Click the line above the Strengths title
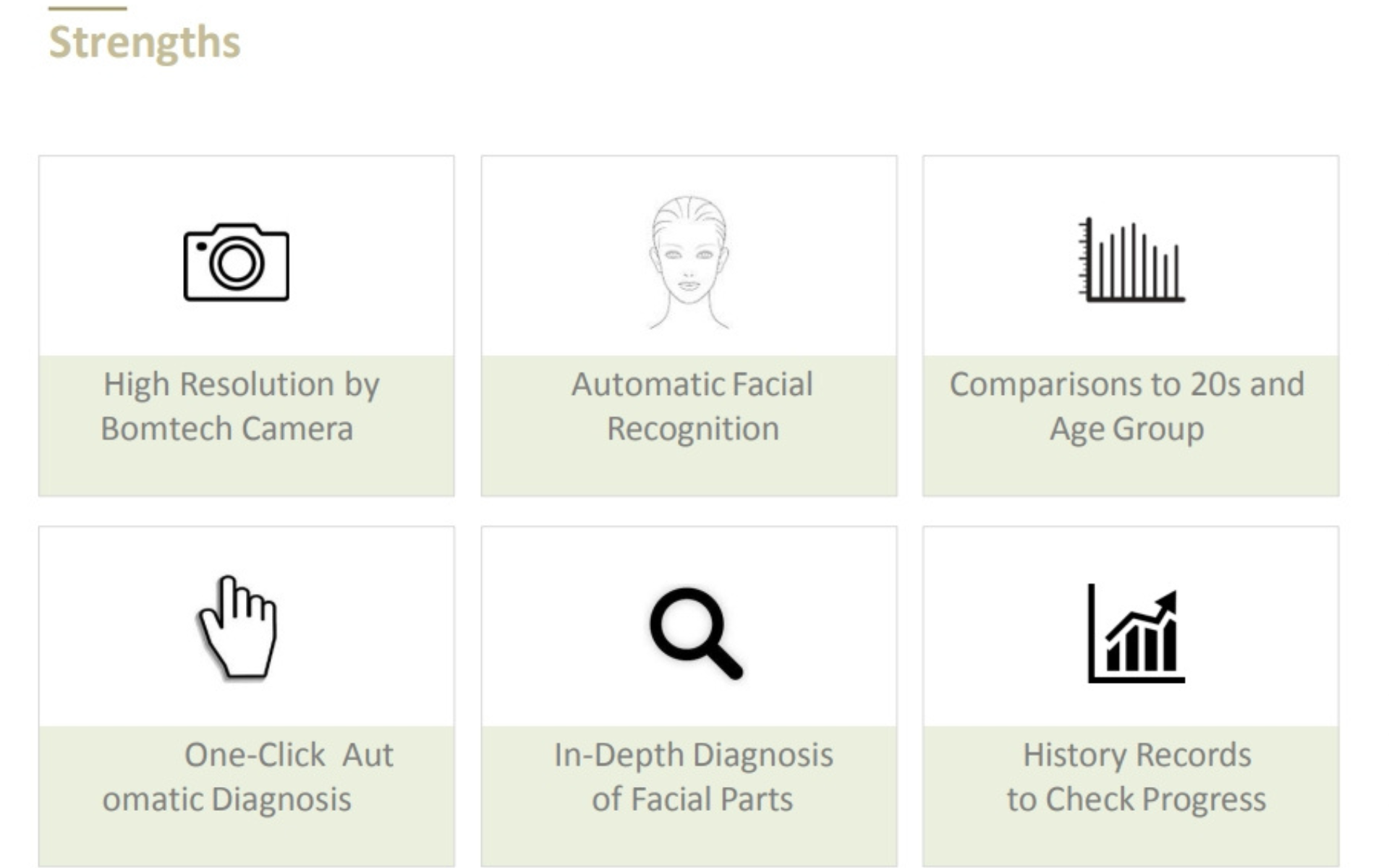1389x868 pixels. tap(88, 8)
